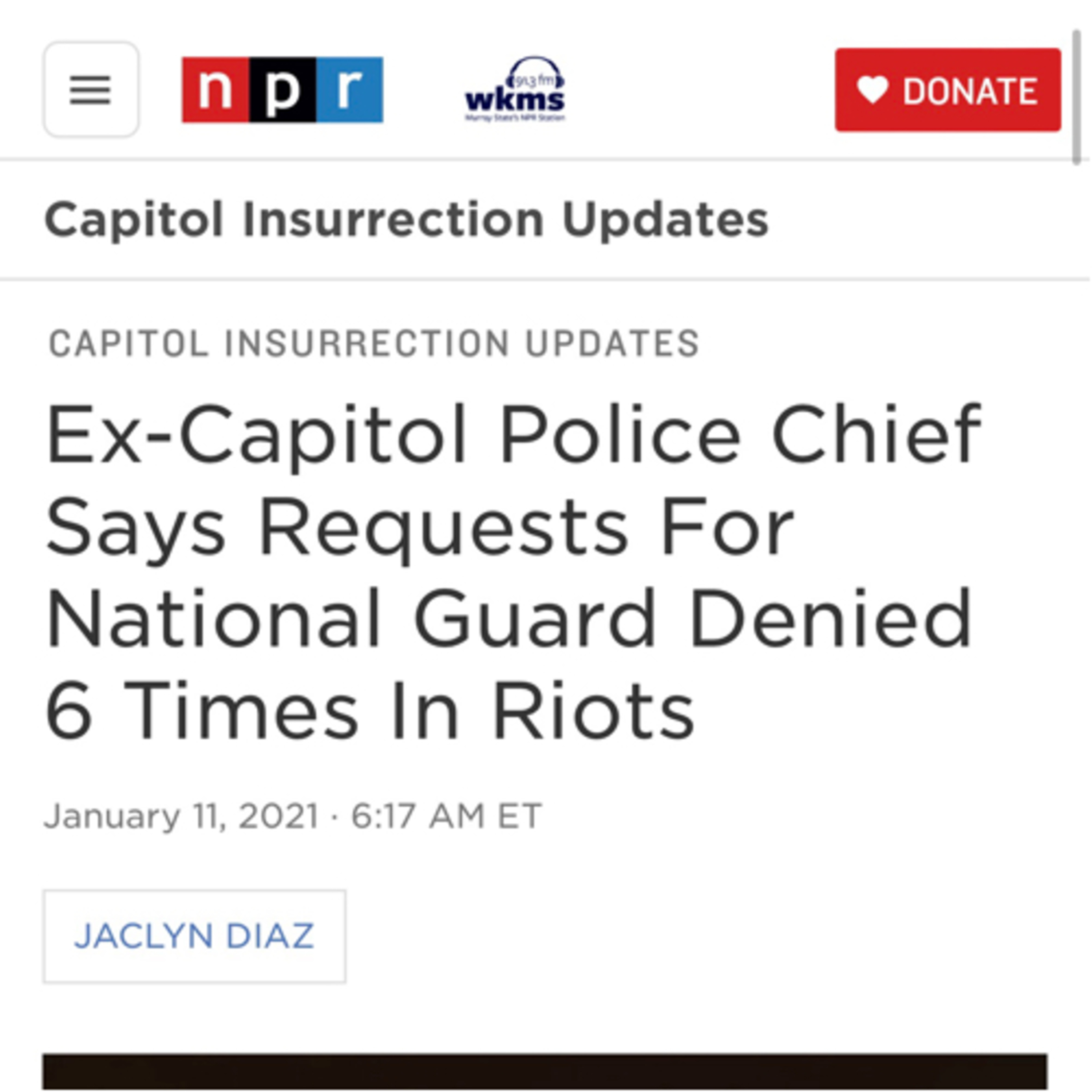
Task: Click the "Murray State's NPR Station" tagline
Action: coord(515,118)
